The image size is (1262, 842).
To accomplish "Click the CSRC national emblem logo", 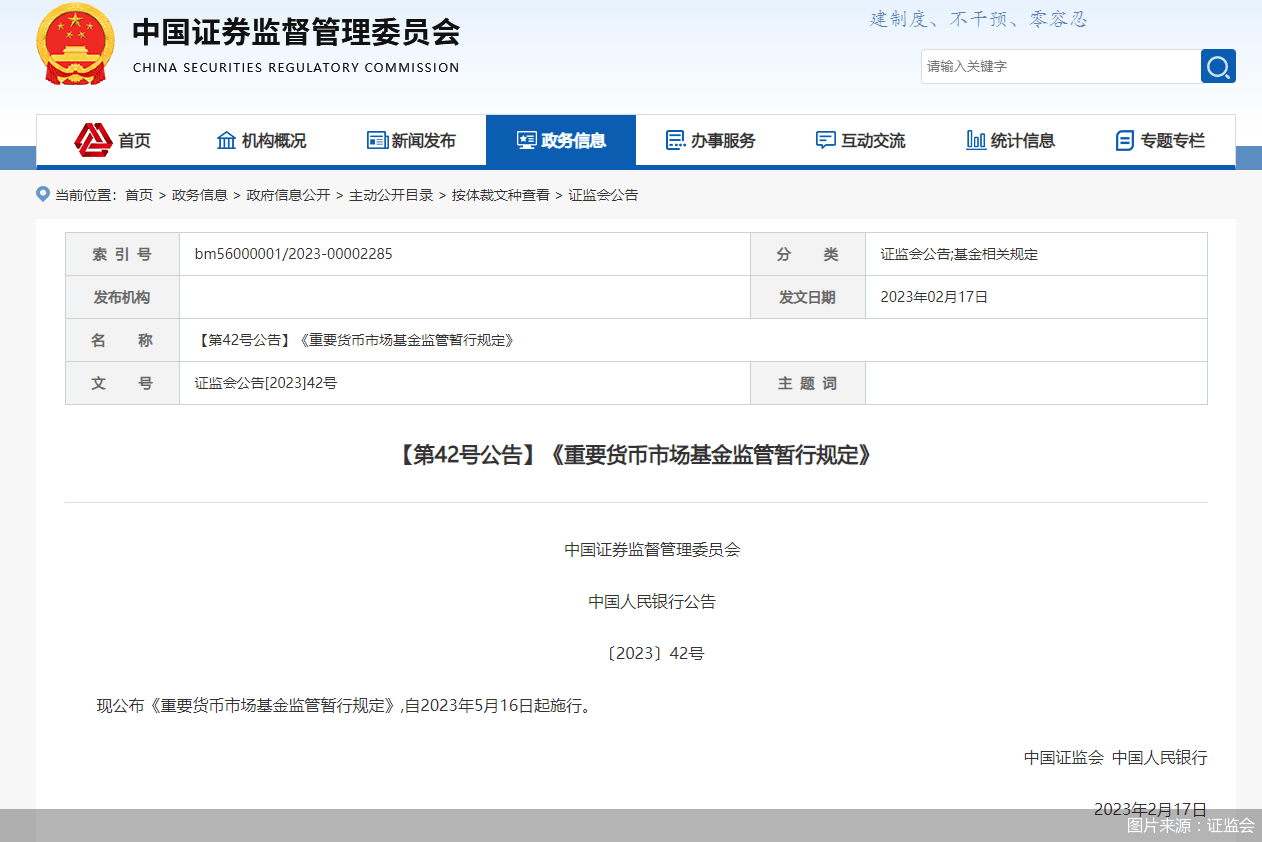I will click(x=76, y=44).
